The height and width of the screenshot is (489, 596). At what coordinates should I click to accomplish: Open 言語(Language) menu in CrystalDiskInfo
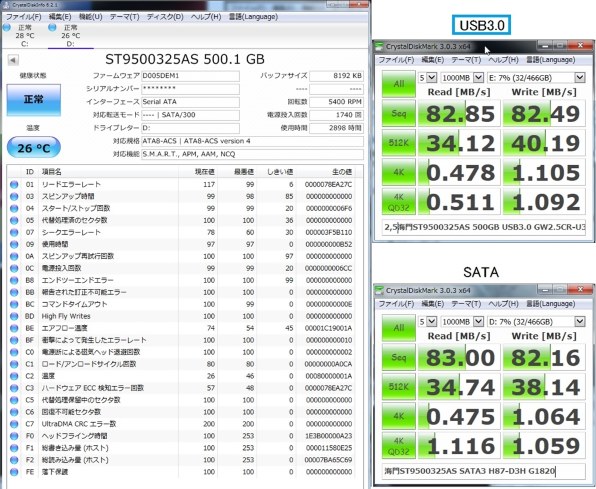coord(253,17)
